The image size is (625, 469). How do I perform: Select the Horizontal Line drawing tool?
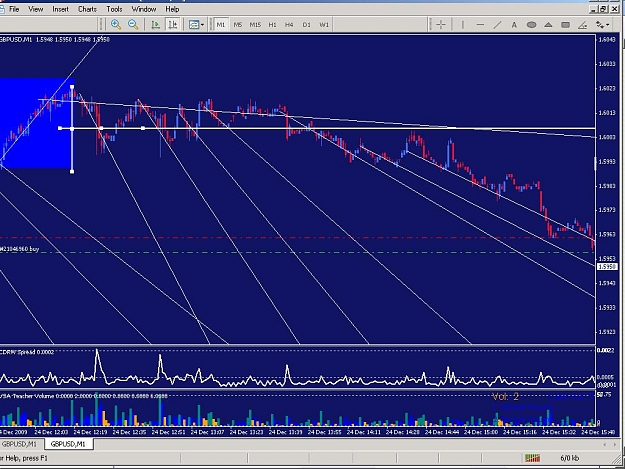[480, 25]
